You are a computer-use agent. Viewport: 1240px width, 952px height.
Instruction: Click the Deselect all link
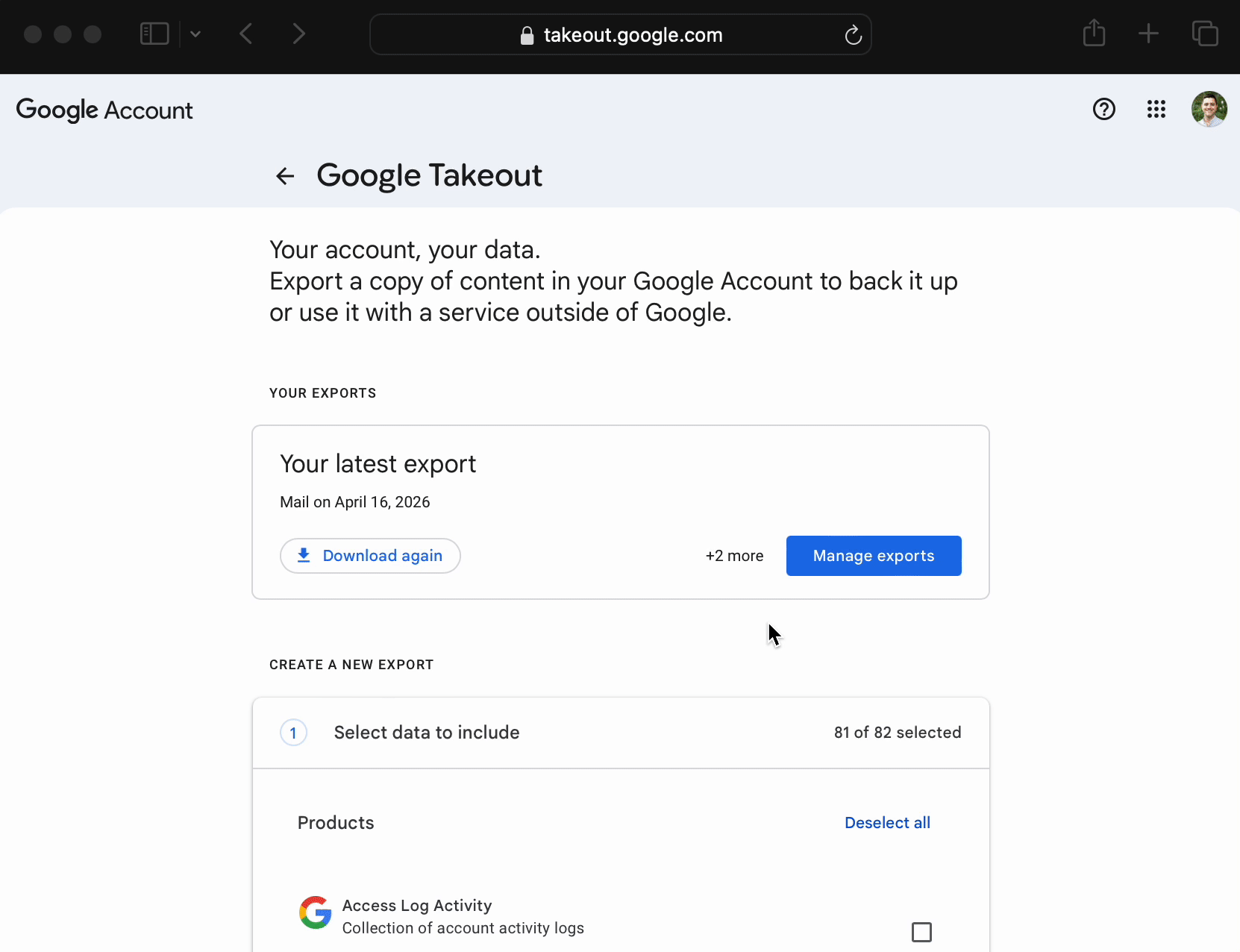tap(887, 822)
